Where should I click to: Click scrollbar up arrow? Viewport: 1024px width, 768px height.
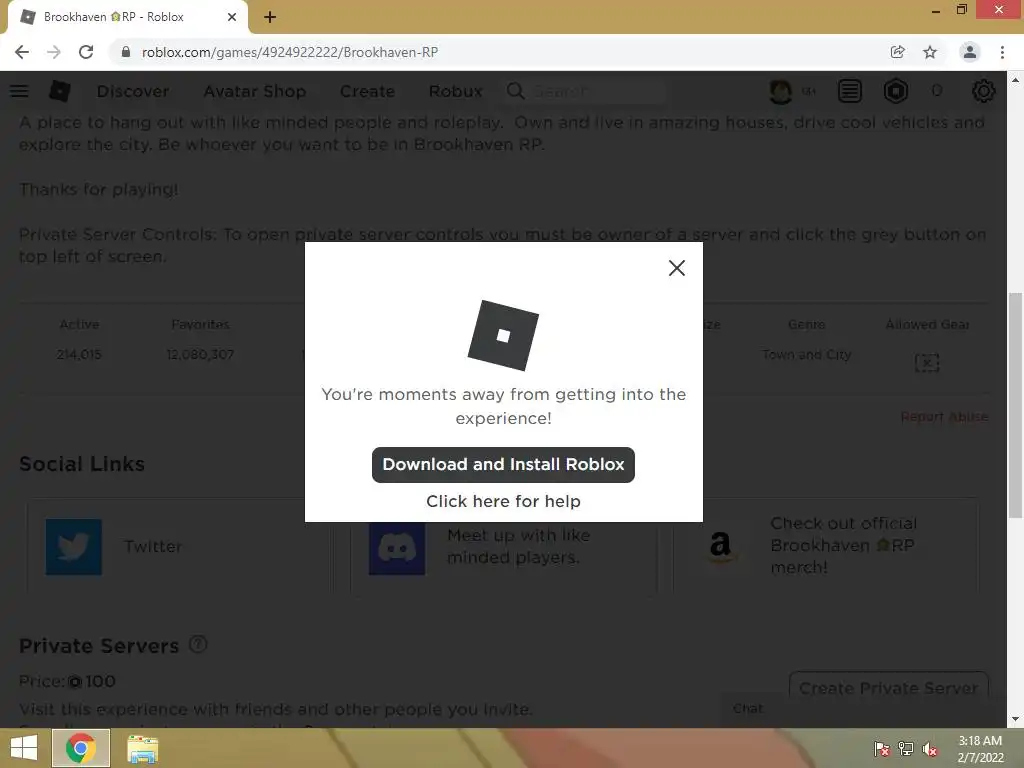coord(1014,80)
